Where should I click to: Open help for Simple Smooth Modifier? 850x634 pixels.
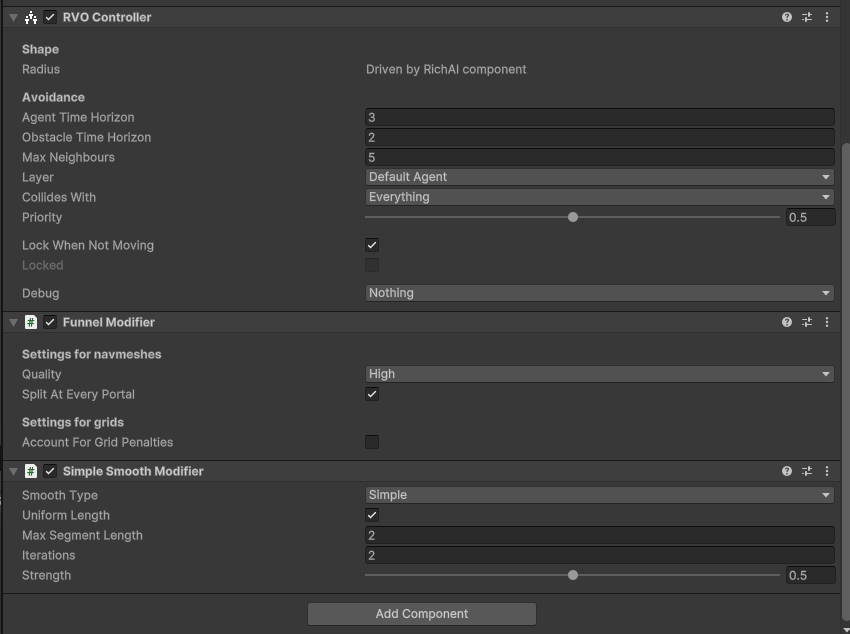[x=787, y=471]
